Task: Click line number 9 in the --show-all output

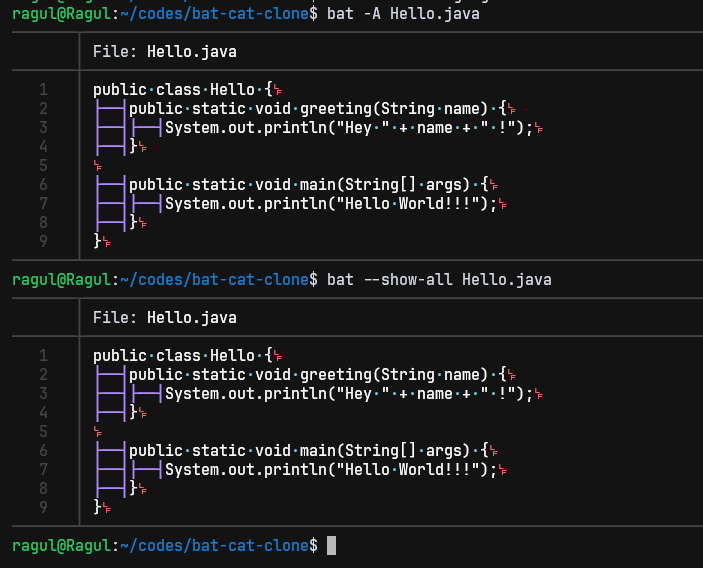Action: (43, 507)
